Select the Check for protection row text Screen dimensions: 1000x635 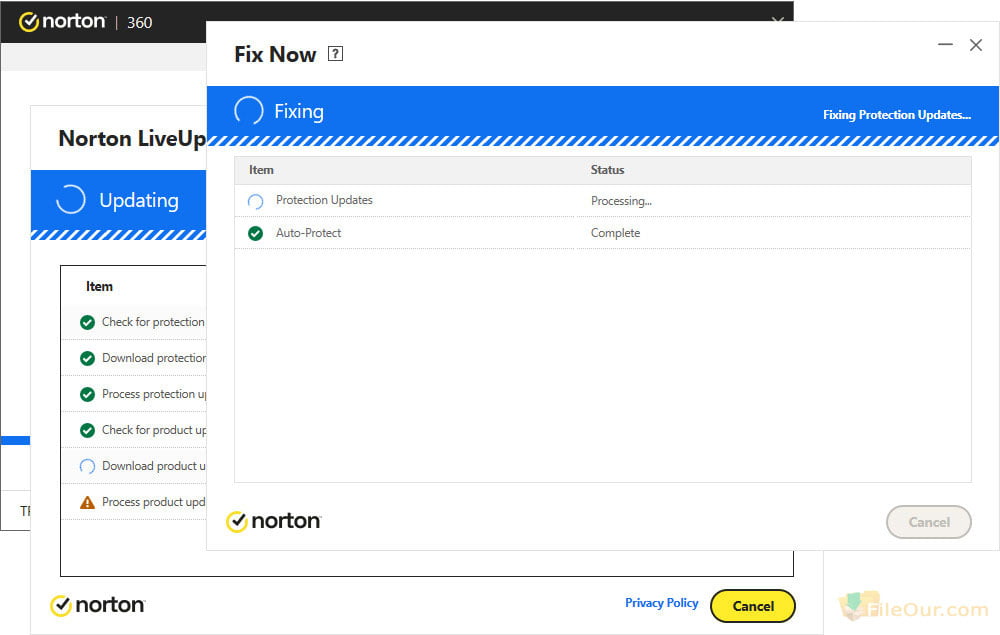[x=153, y=322]
